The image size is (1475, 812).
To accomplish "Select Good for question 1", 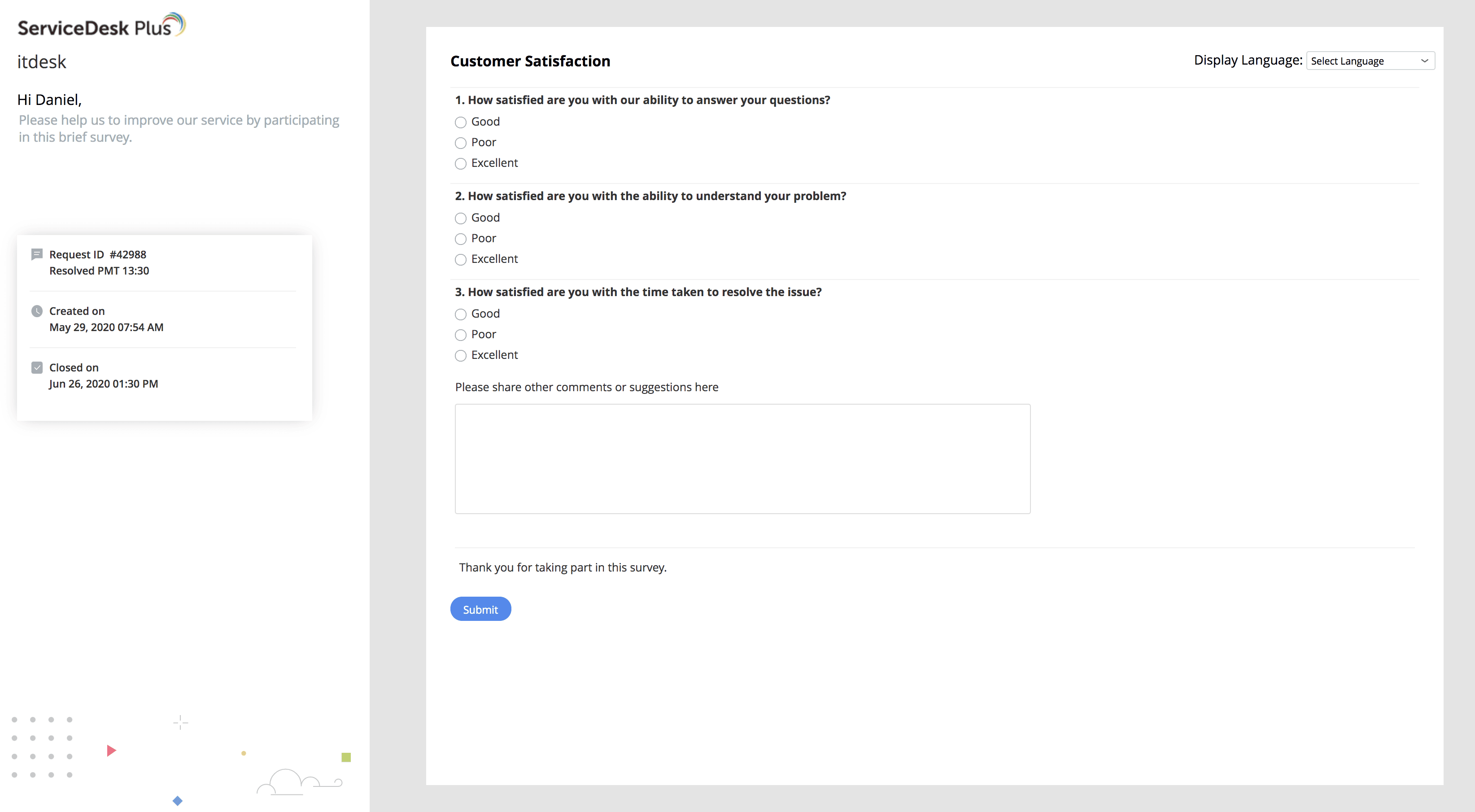I will [x=460, y=122].
